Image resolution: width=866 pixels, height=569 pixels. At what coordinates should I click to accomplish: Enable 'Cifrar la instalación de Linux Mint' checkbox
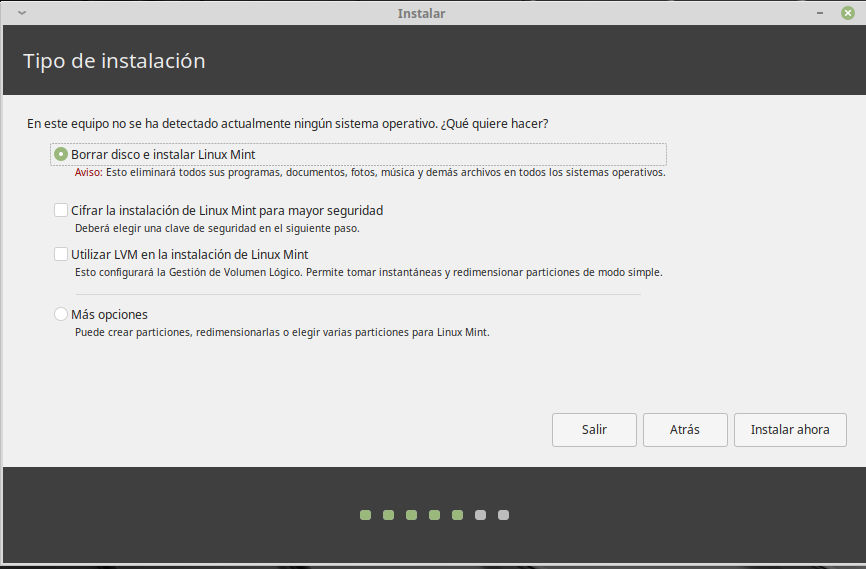click(61, 210)
